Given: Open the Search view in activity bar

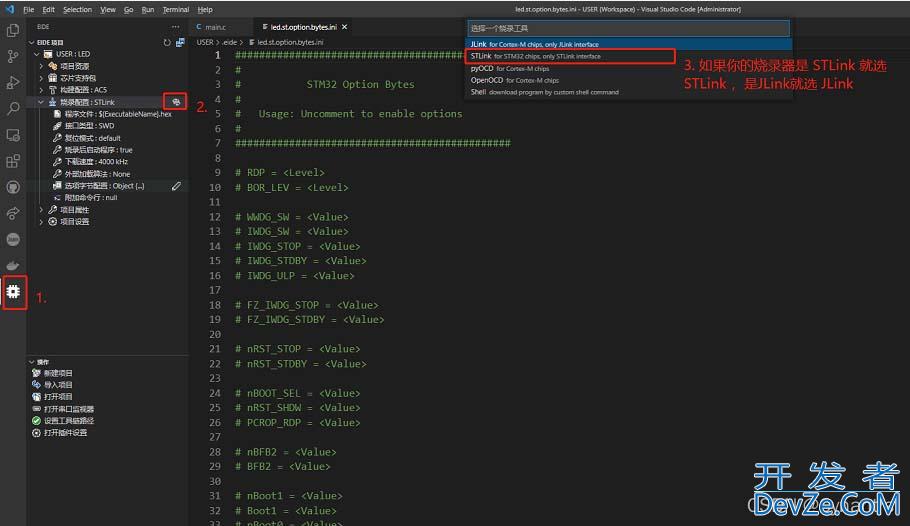Looking at the screenshot, I should [x=13, y=109].
